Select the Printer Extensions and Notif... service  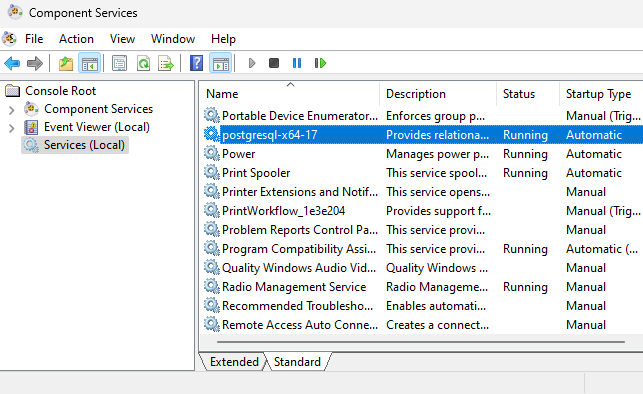pos(300,192)
